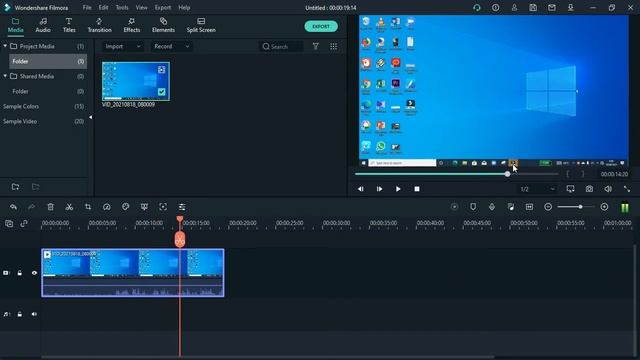Record voiceover with microphone icon
640x360 pixels.
492,207
